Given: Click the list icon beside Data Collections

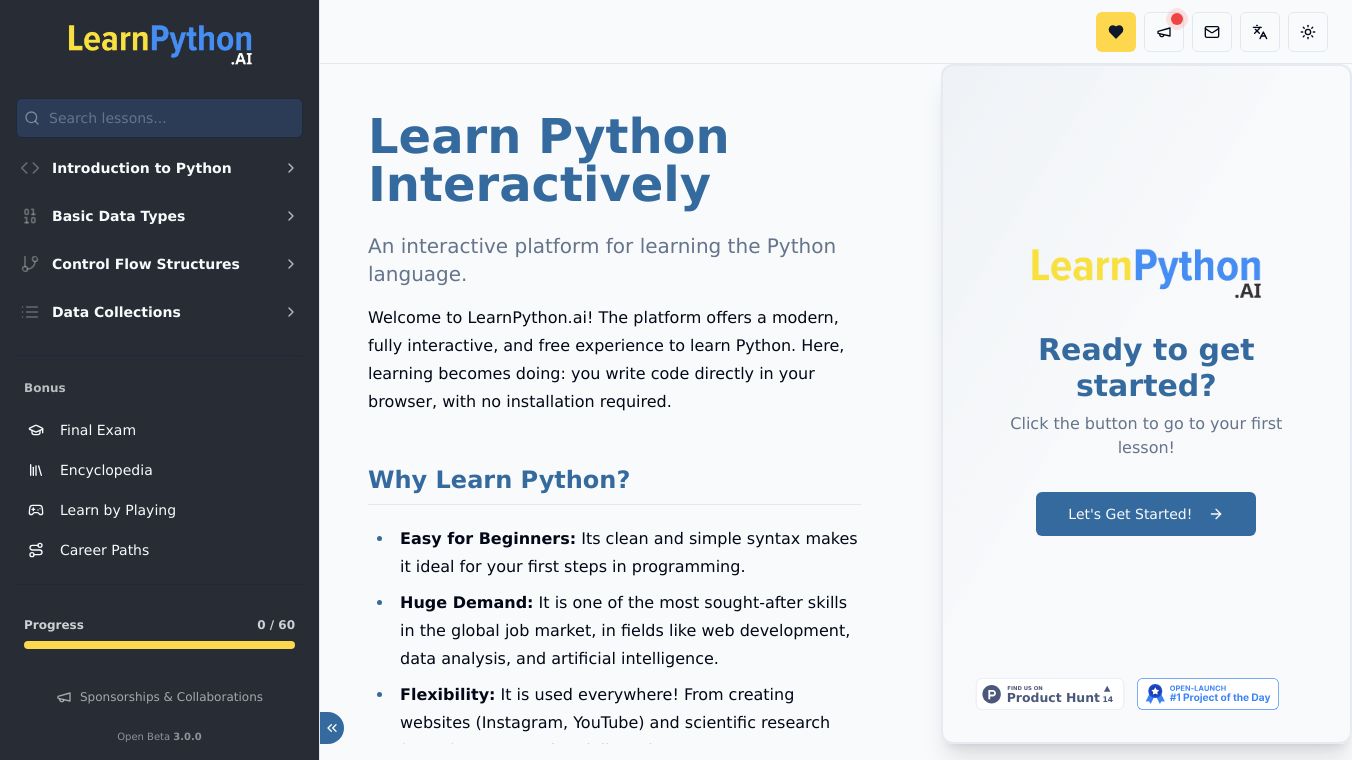Looking at the screenshot, I should (x=30, y=312).
